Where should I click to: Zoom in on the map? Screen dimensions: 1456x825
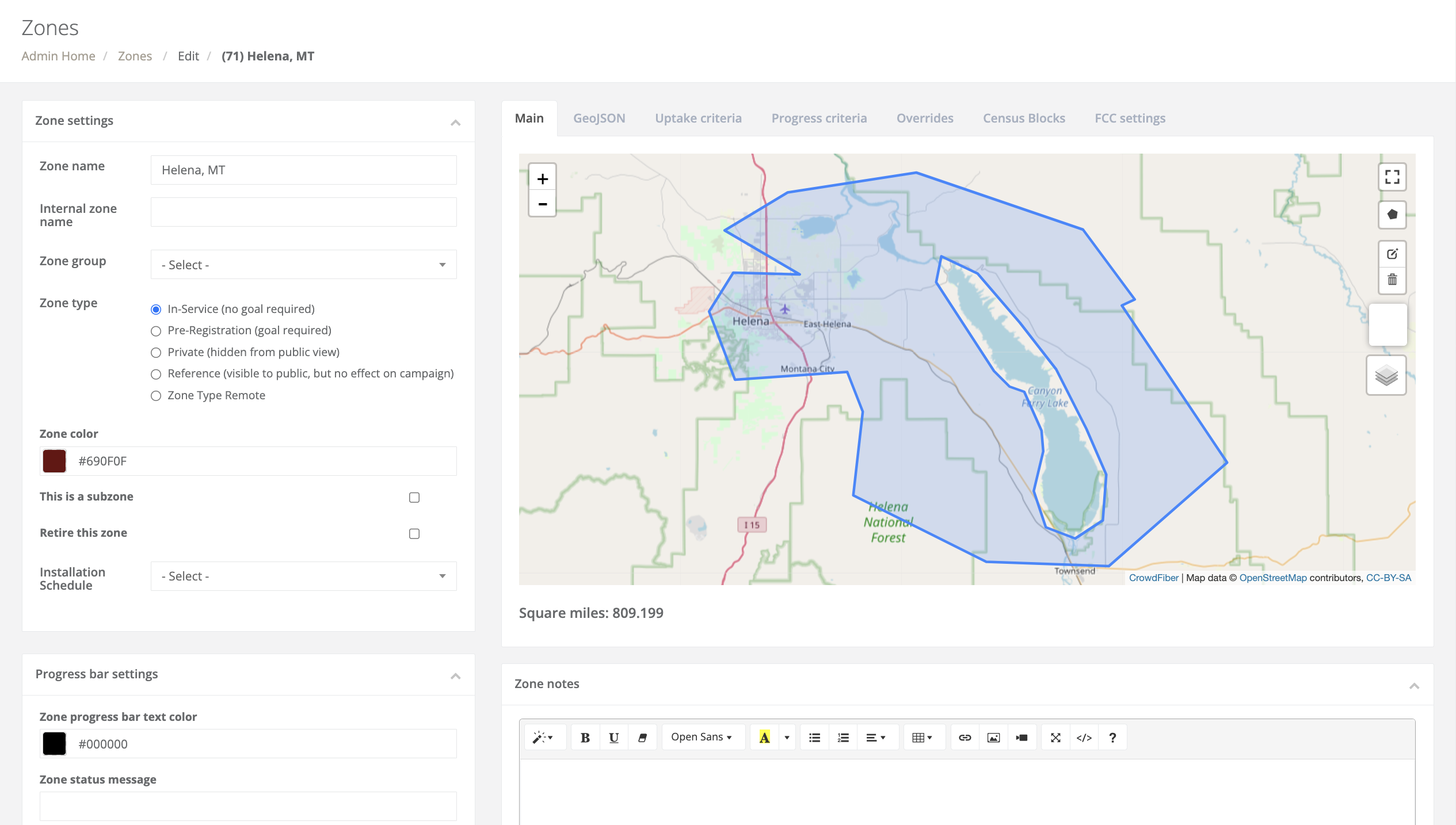pos(542,179)
